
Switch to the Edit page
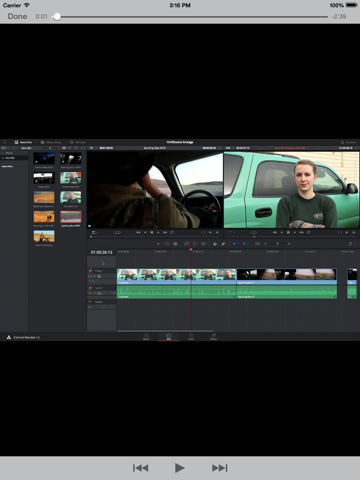coord(169,337)
